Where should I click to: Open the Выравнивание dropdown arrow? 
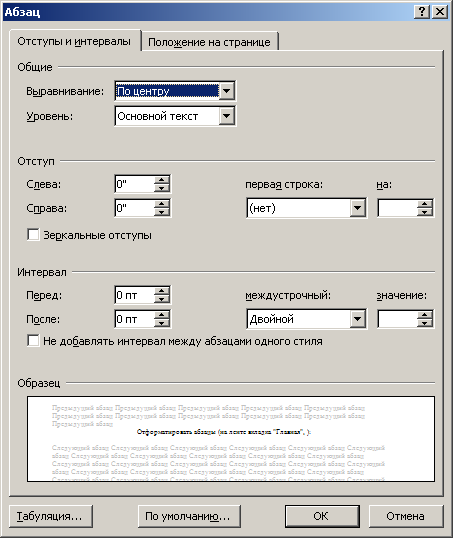226,91
